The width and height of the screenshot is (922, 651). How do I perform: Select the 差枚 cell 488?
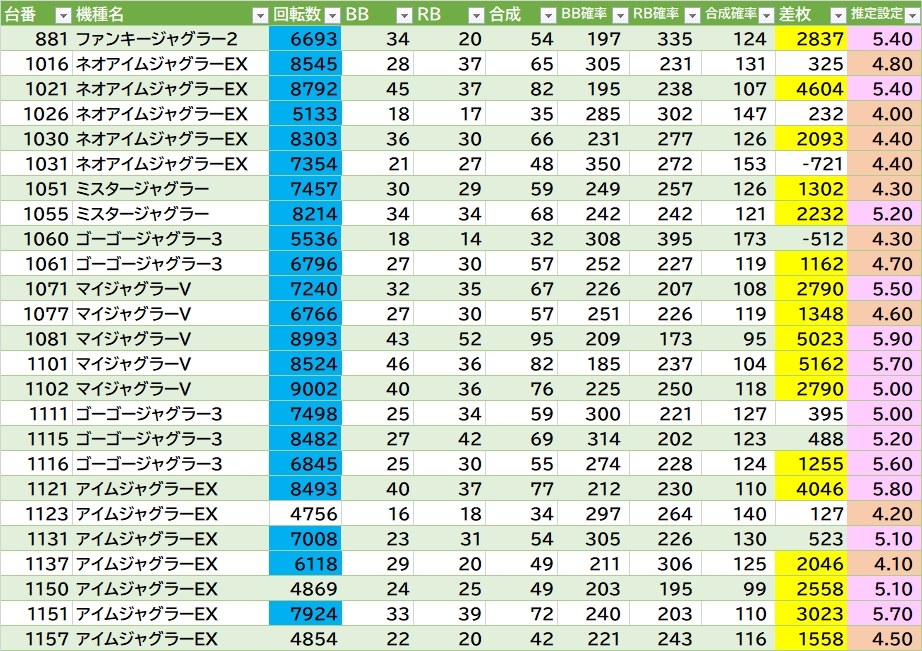coord(811,439)
